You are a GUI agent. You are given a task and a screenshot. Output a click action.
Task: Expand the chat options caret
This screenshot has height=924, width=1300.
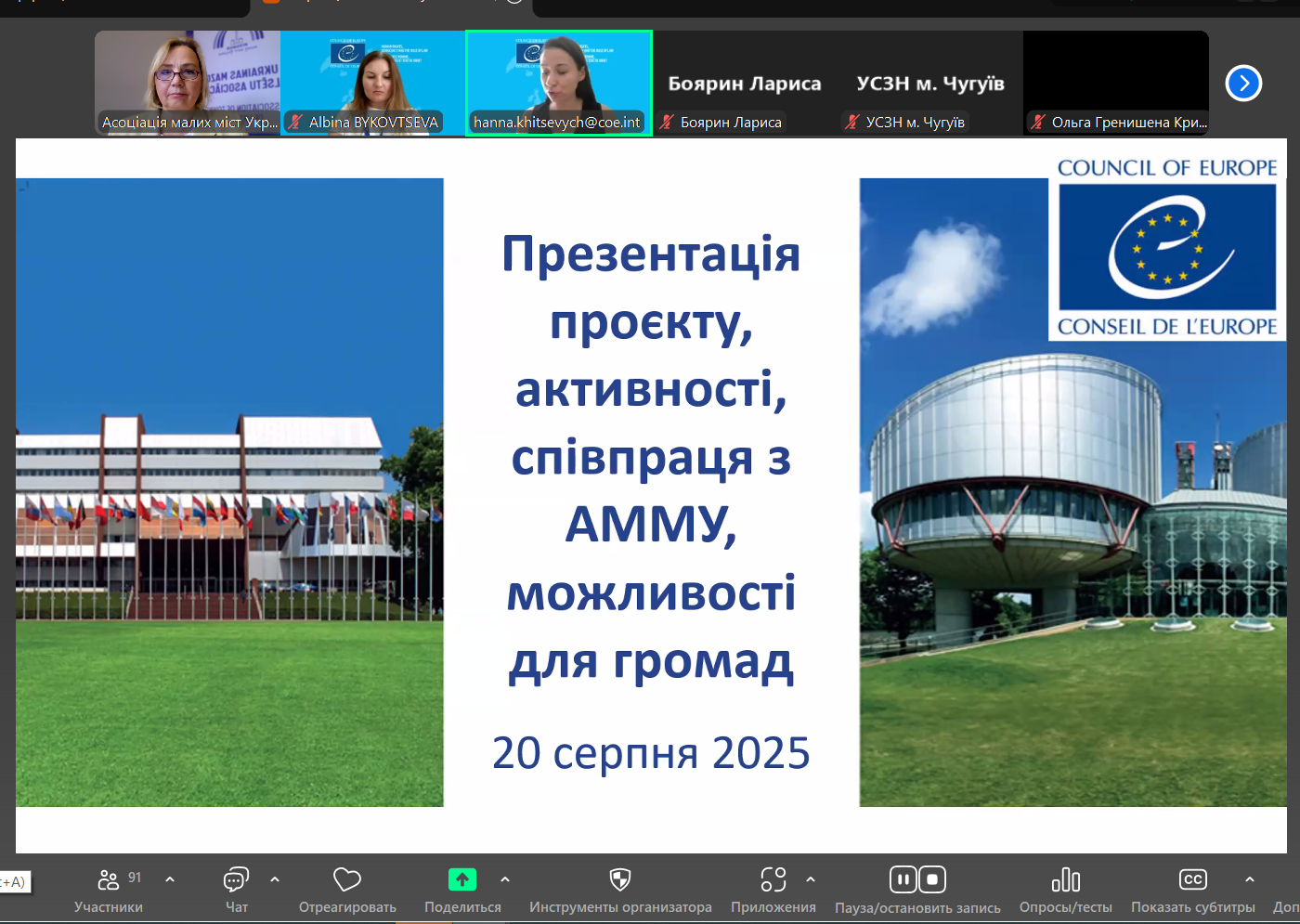(x=275, y=879)
